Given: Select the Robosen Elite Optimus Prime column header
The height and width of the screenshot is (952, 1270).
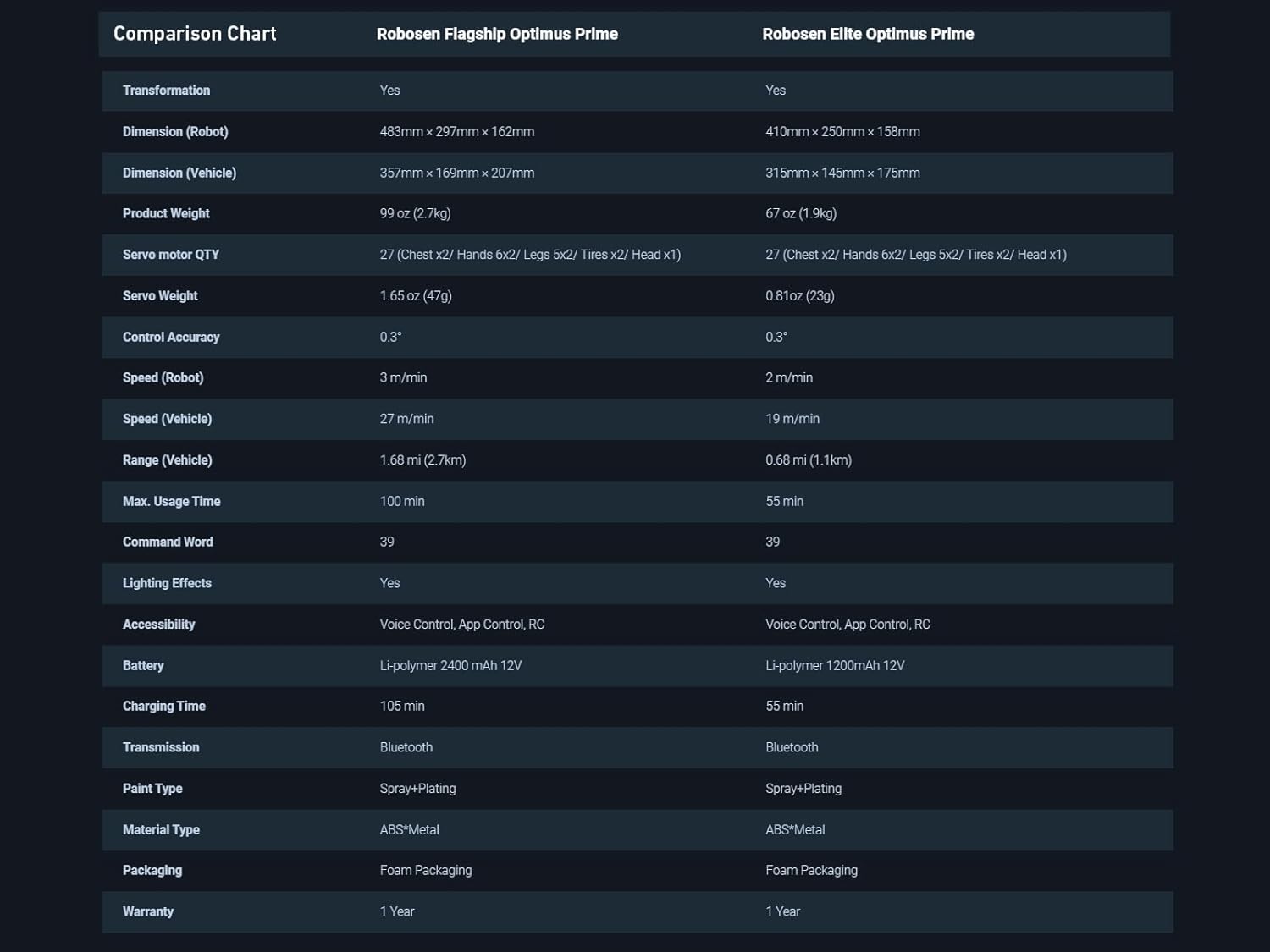Looking at the screenshot, I should tap(868, 34).
